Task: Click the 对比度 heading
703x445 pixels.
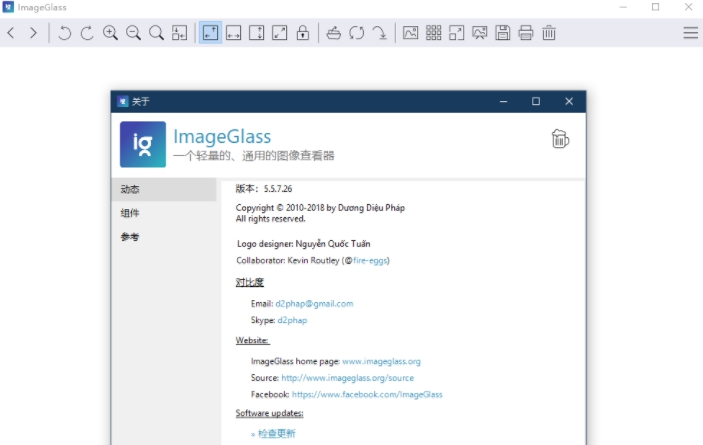Action: coord(250,282)
